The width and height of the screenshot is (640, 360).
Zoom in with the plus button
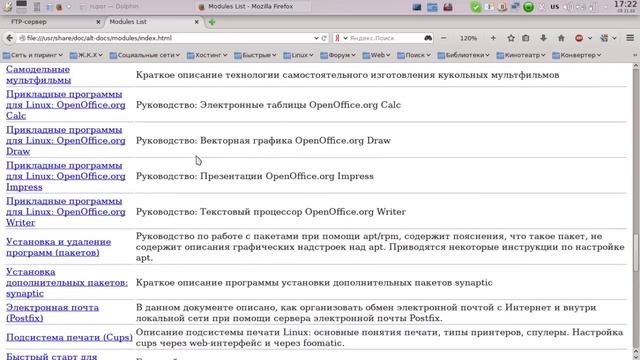[493, 38]
